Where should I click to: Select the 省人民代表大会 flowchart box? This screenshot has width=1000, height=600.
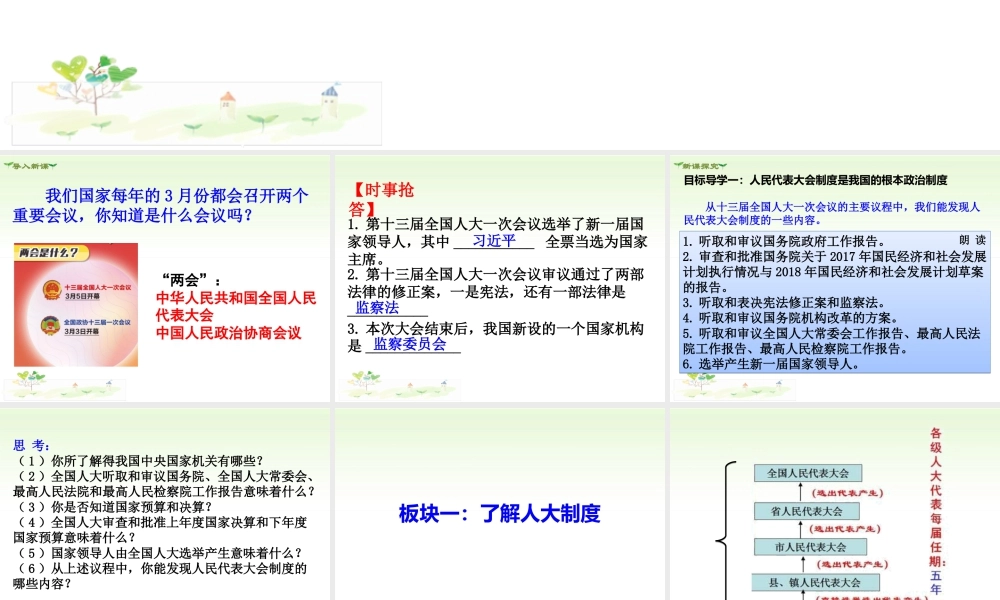[x=808, y=510]
